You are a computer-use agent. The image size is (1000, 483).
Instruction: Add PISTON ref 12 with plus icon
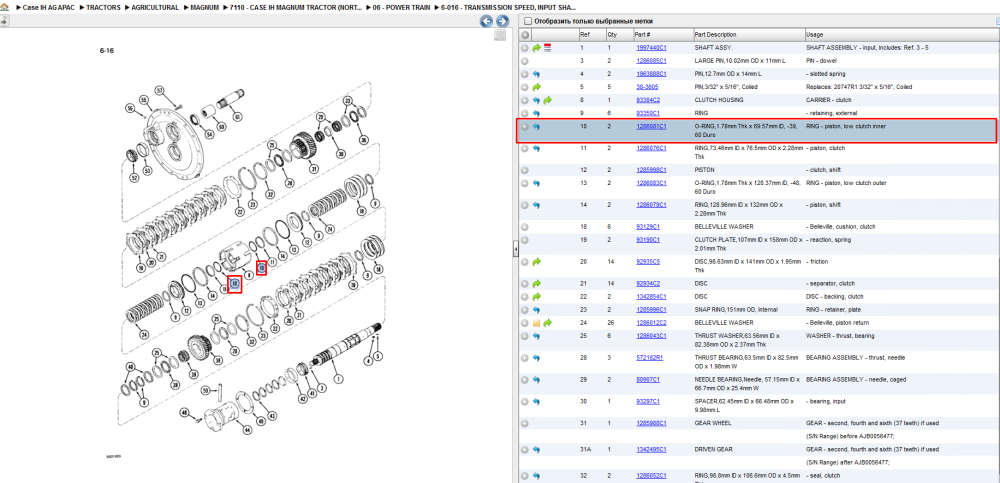pos(524,170)
